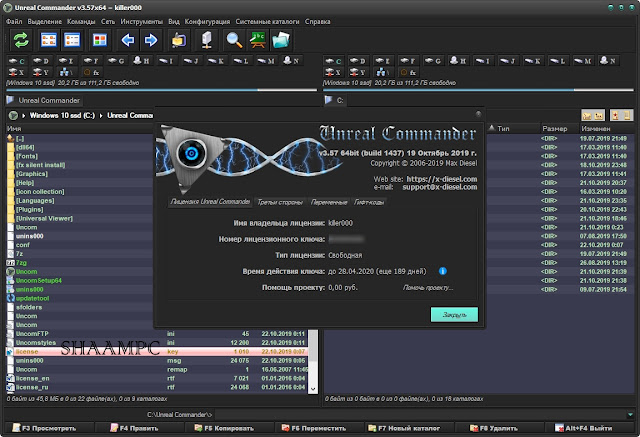Open the blackboard multi-rename tool icon
Viewport: 640px width, 437px height.
click(x=258, y=40)
